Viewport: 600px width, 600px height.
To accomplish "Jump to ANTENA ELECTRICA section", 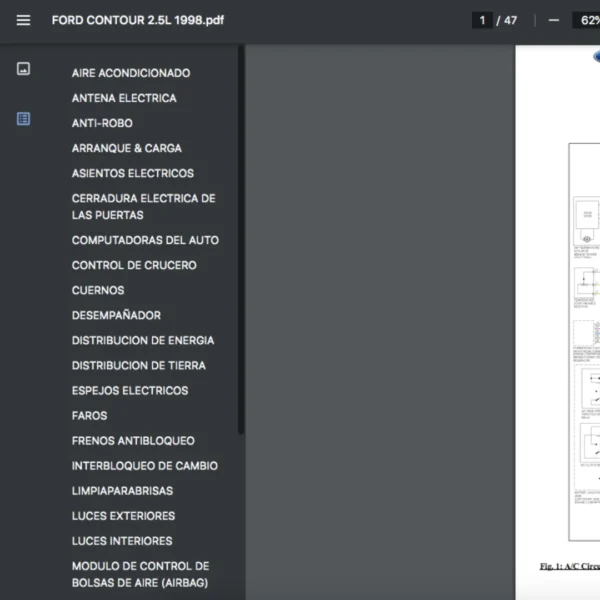I will pyautogui.click(x=124, y=98).
